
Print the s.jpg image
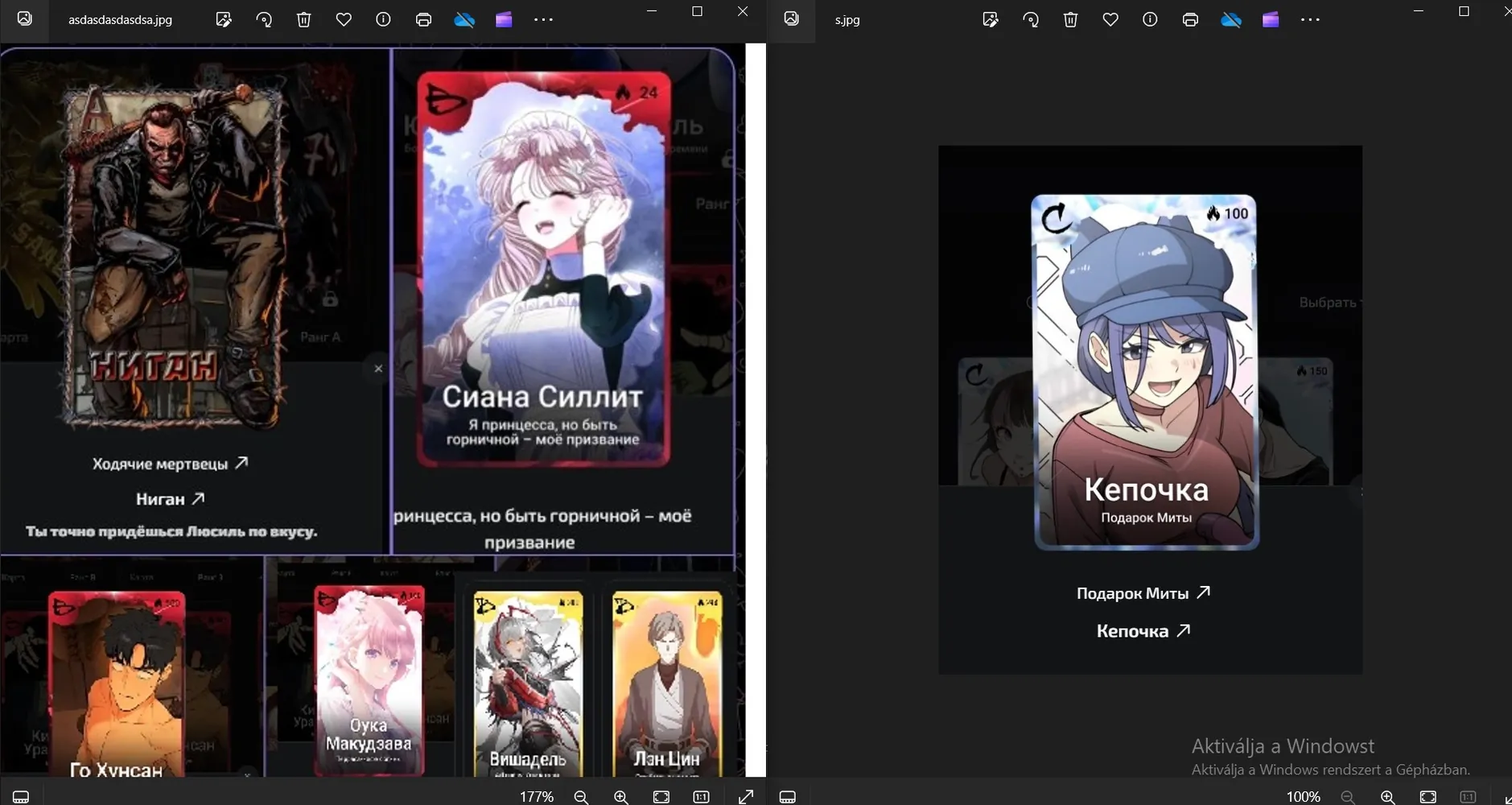[1190, 19]
